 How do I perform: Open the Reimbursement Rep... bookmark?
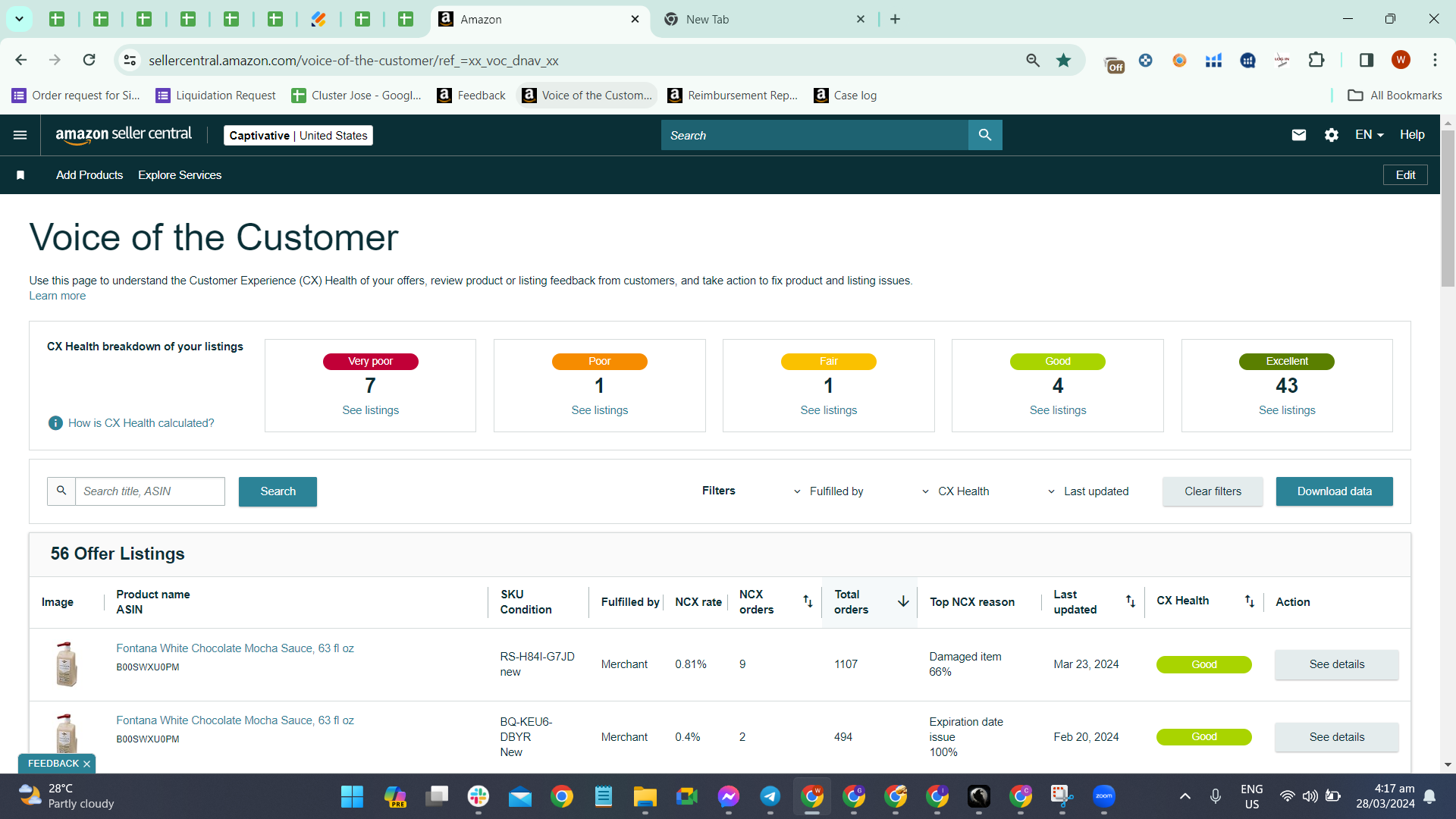pos(733,96)
